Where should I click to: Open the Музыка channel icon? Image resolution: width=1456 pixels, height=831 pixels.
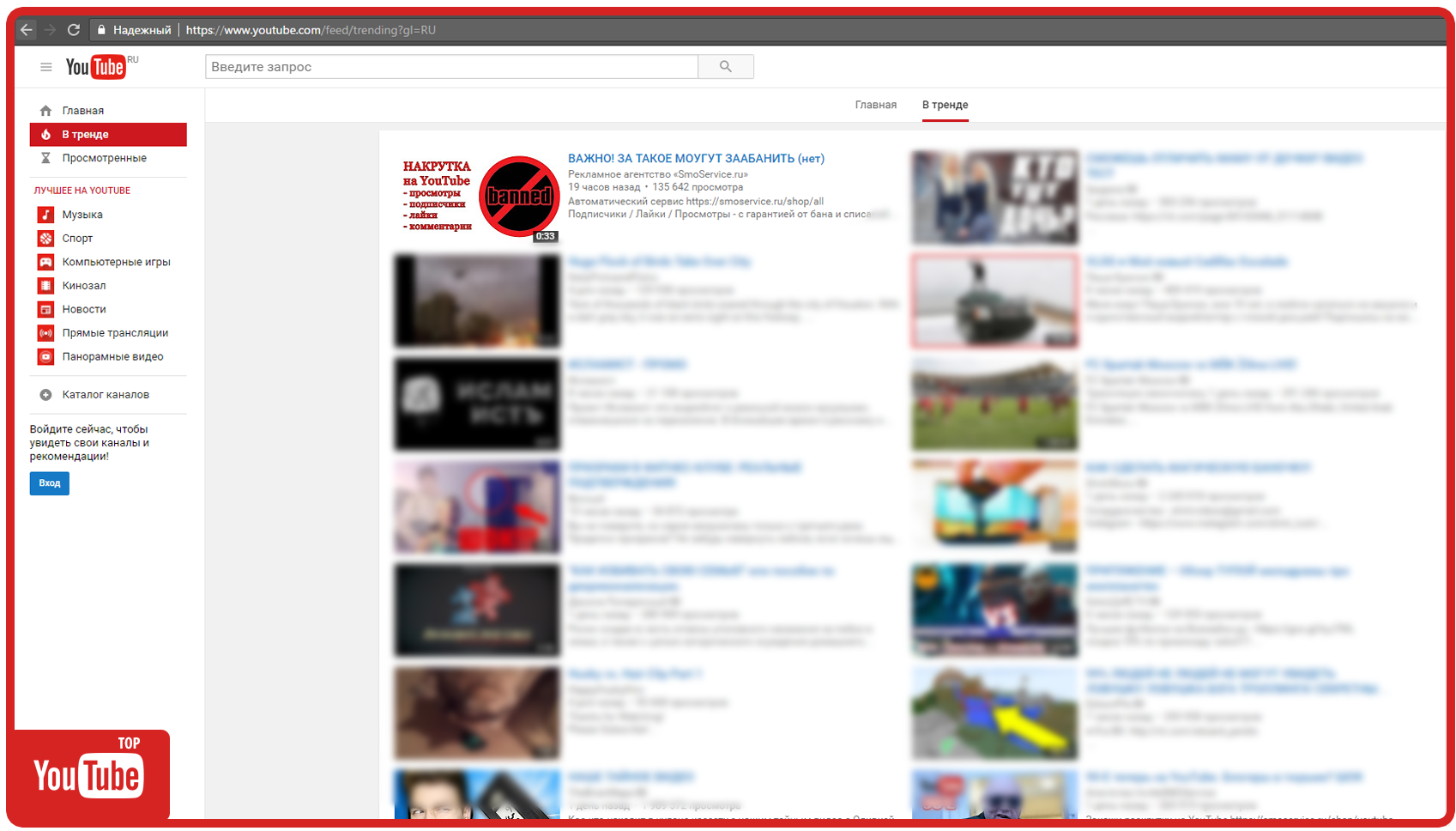coord(45,215)
